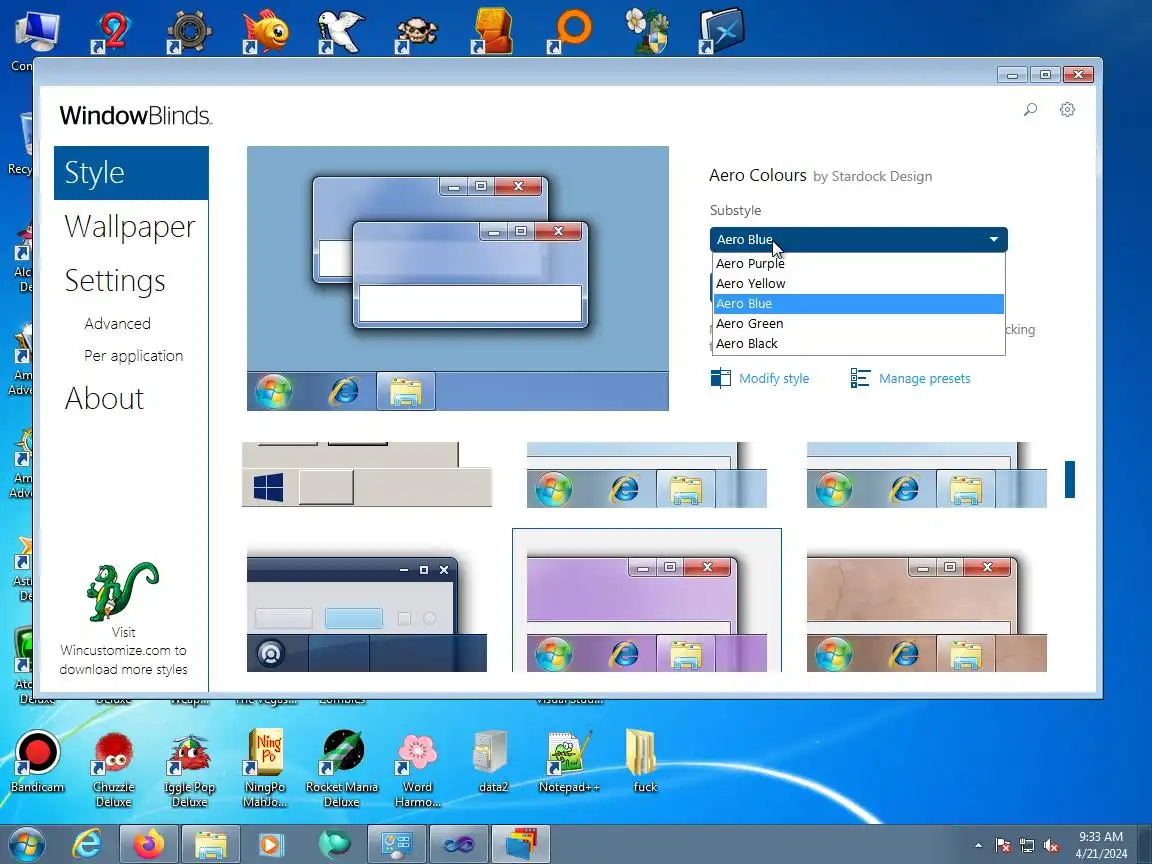This screenshot has width=1152, height=864.
Task: Select the dark navy style thumbnail
Action: pos(367,610)
